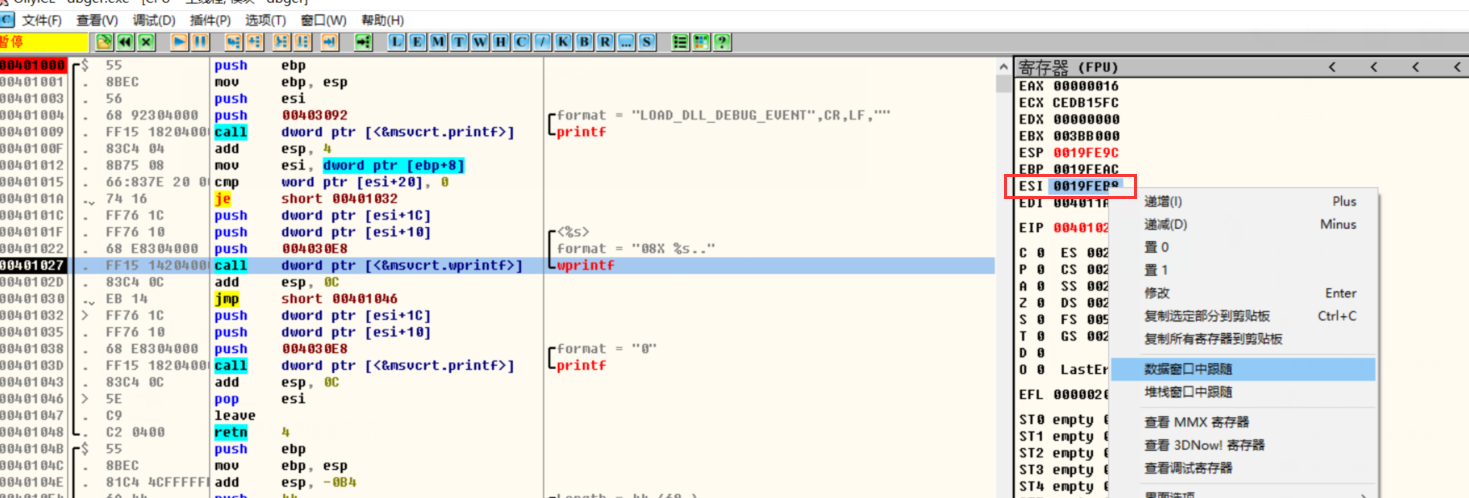1469x498 pixels.
Task: Click the Appearance colors grid icon
Action: point(701,42)
